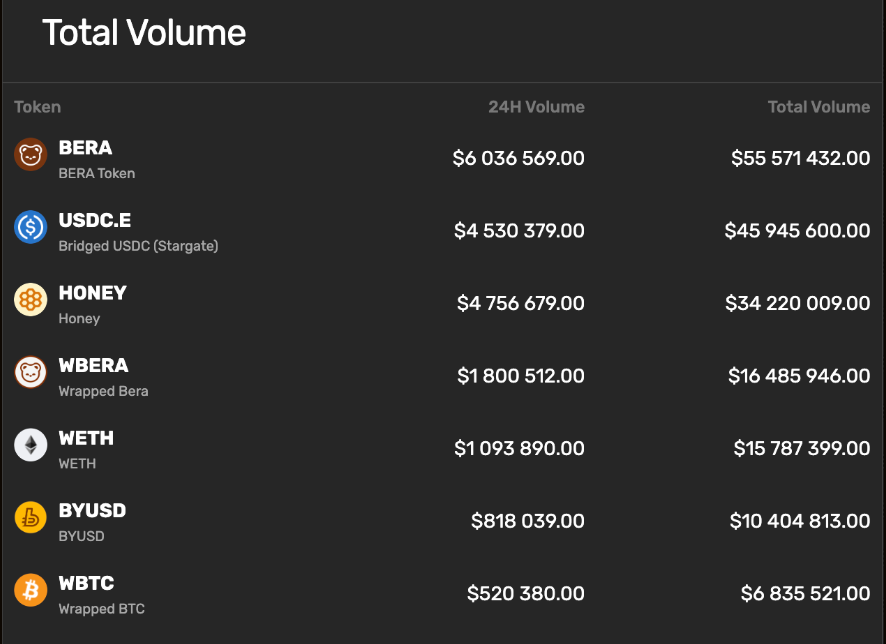The width and height of the screenshot is (886, 644).
Task: Click the BYUSD yellow token icon
Action: 31,518
